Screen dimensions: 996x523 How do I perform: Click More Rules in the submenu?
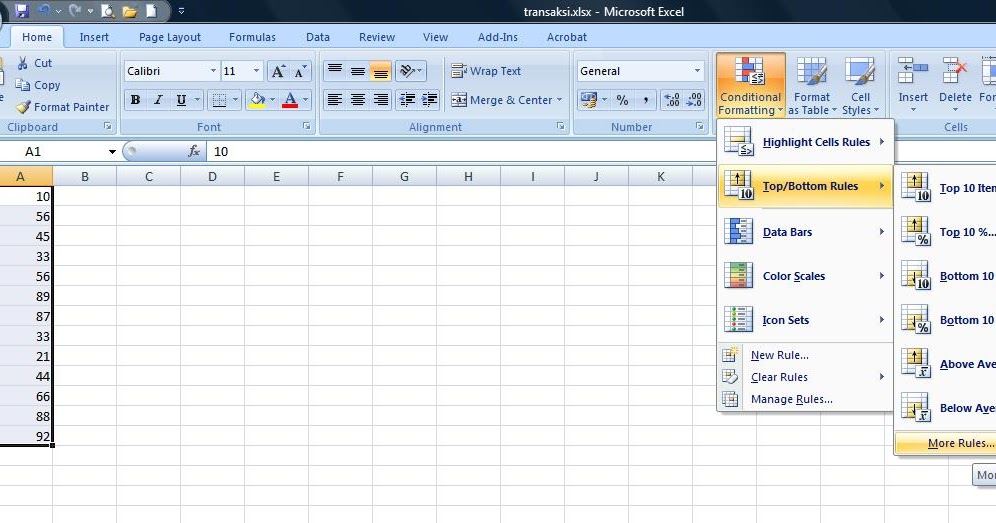click(x=946, y=443)
